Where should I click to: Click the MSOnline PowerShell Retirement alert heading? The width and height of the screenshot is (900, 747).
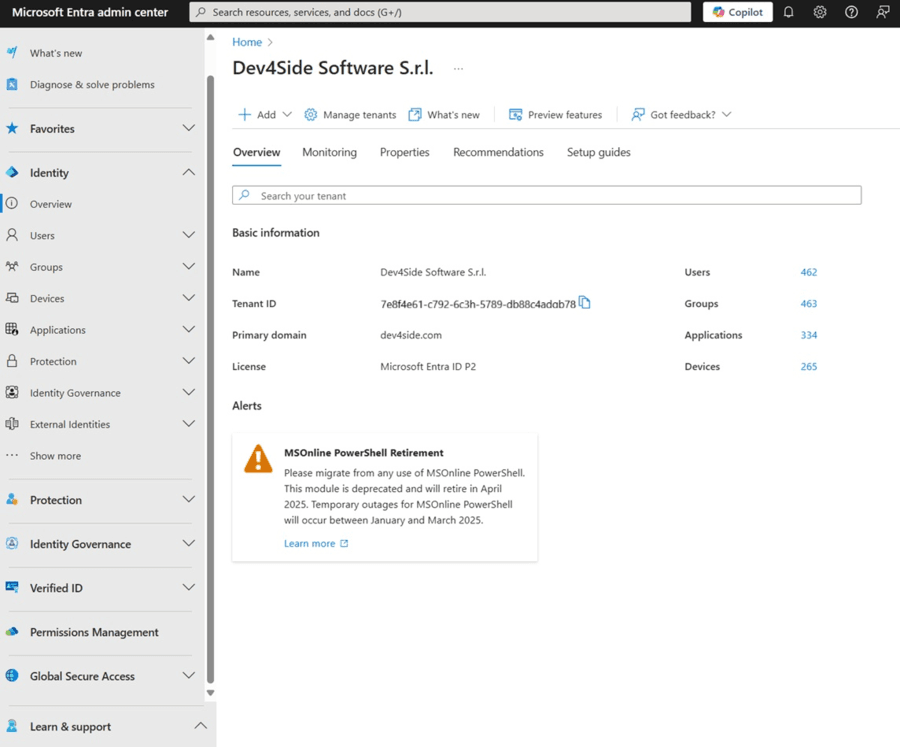point(364,452)
